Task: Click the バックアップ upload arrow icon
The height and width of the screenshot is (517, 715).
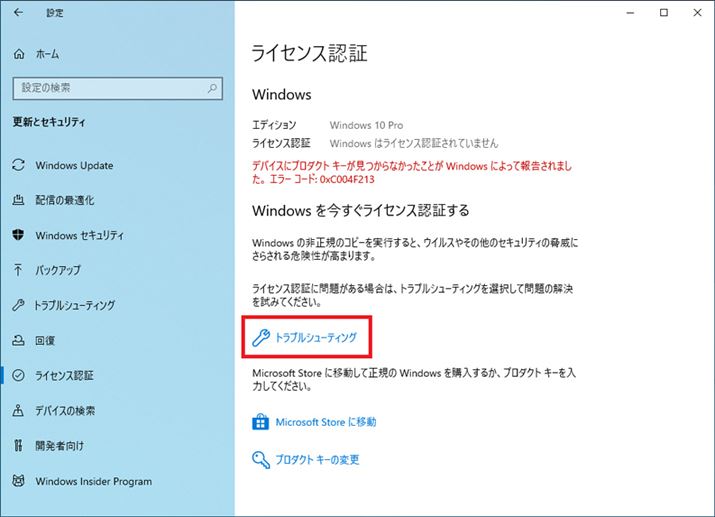Action: pos(18,270)
